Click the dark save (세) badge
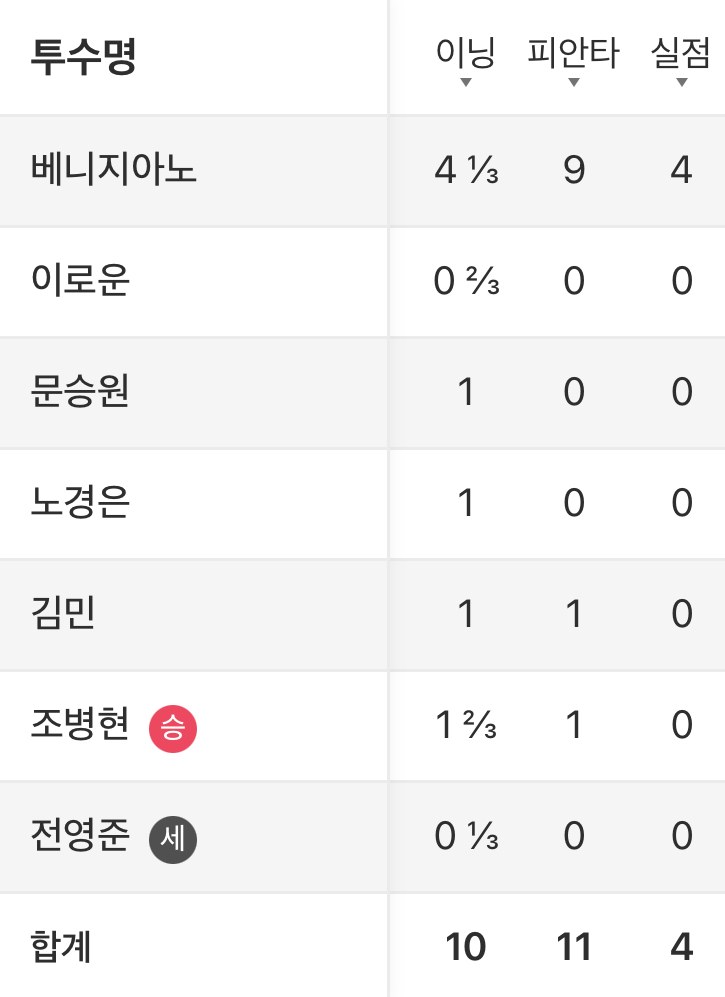 point(173,839)
